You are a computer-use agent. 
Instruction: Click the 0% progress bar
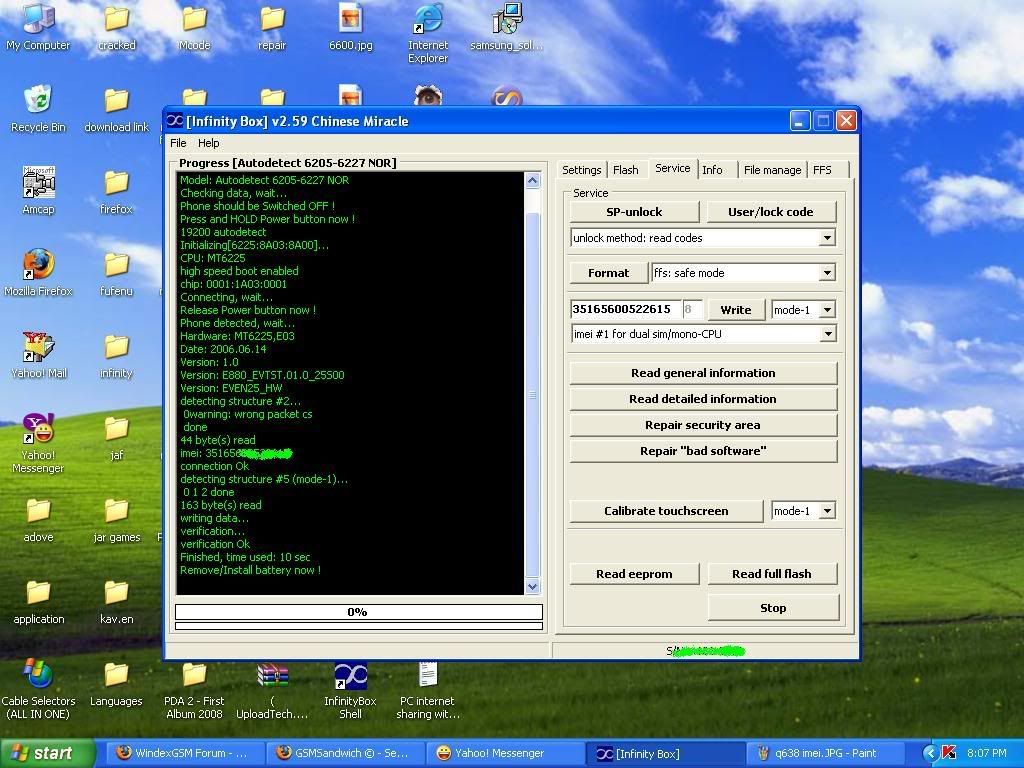tap(359, 612)
